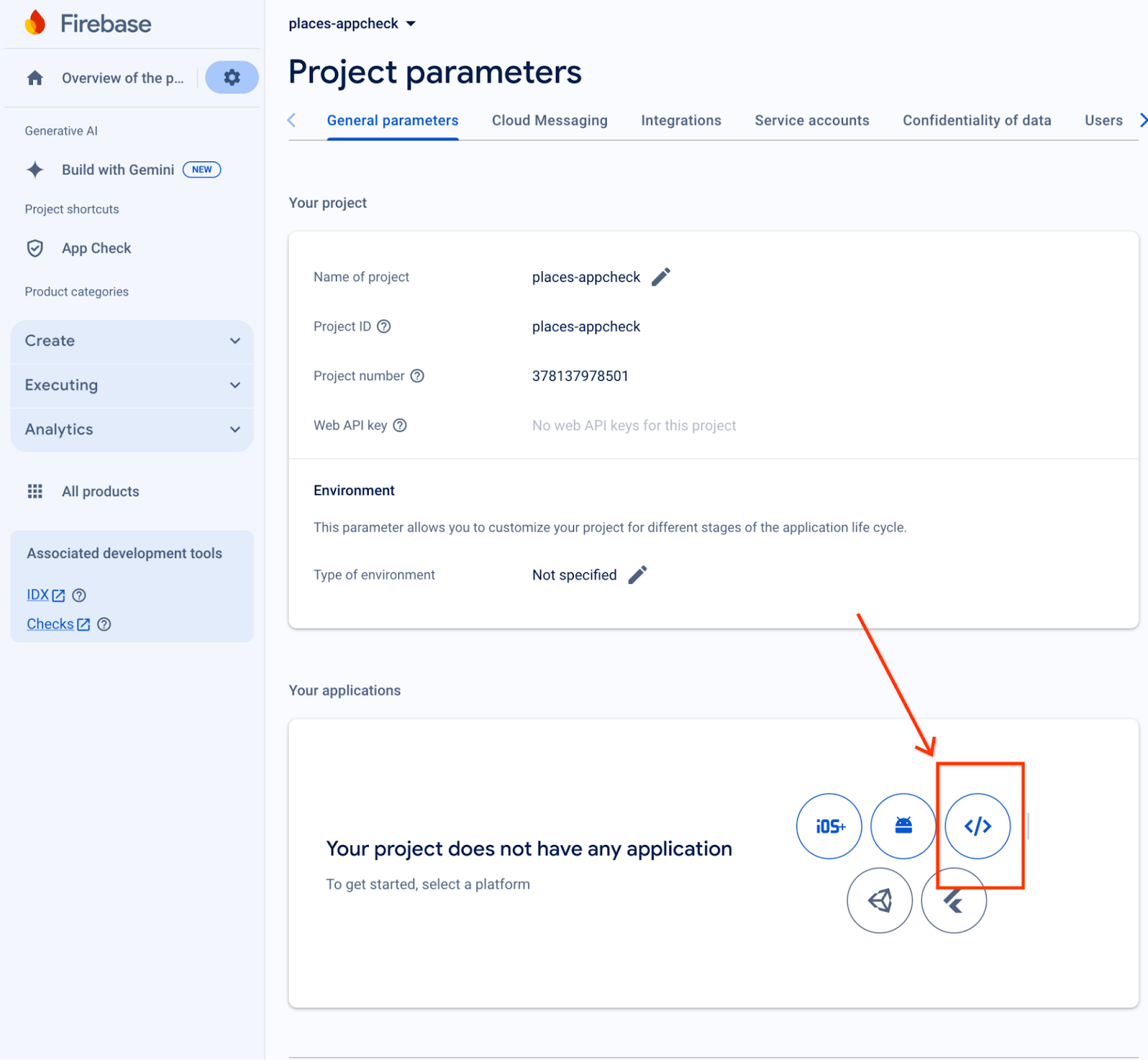Choose the Unity platform icon
This screenshot has height=1060, width=1148.
pyautogui.click(x=880, y=901)
